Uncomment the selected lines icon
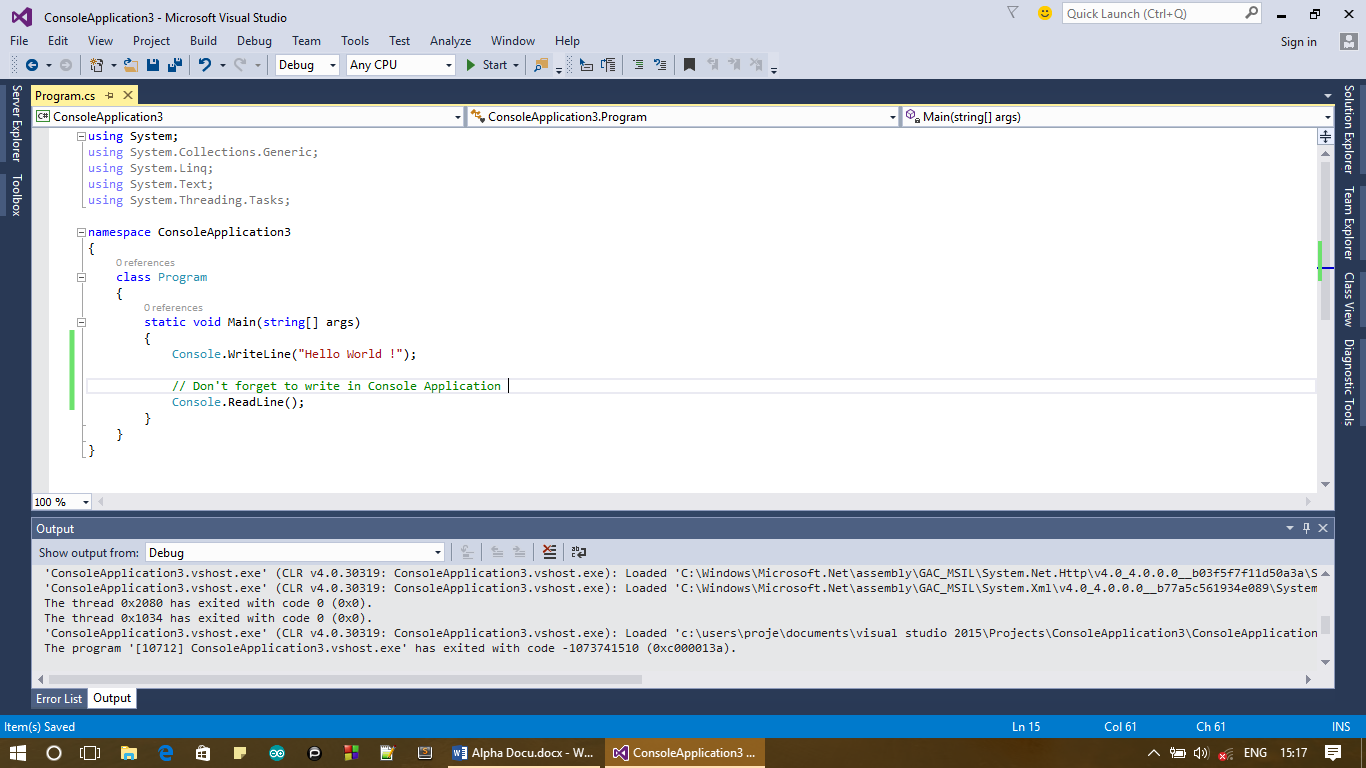Screen dimensions: 1366x768 click(x=659, y=64)
